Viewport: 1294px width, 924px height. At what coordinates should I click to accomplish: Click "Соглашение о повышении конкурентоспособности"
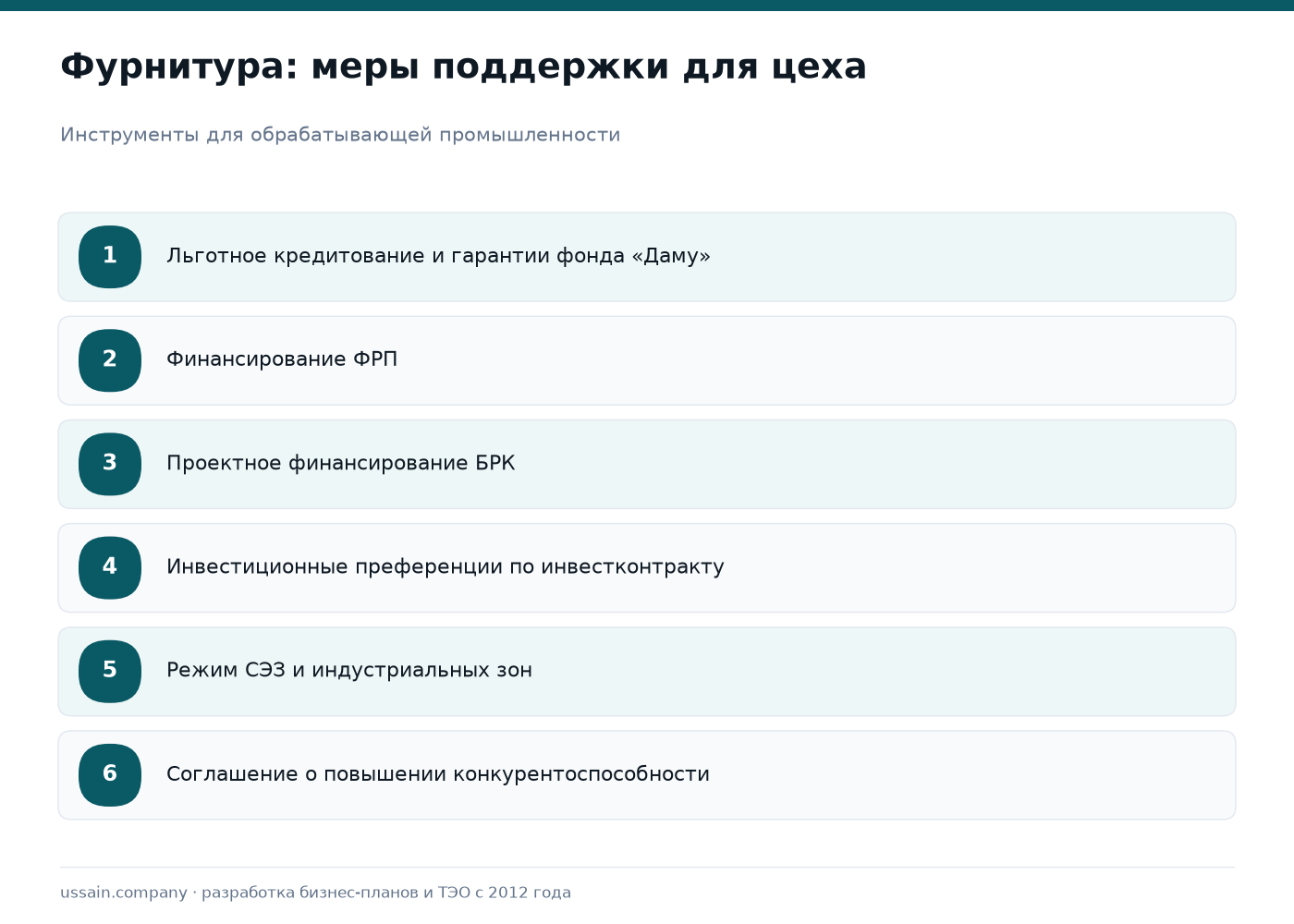coord(438,774)
